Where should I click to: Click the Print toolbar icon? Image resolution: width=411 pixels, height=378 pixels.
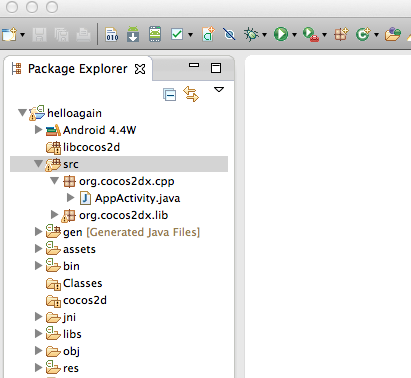(x=83, y=34)
